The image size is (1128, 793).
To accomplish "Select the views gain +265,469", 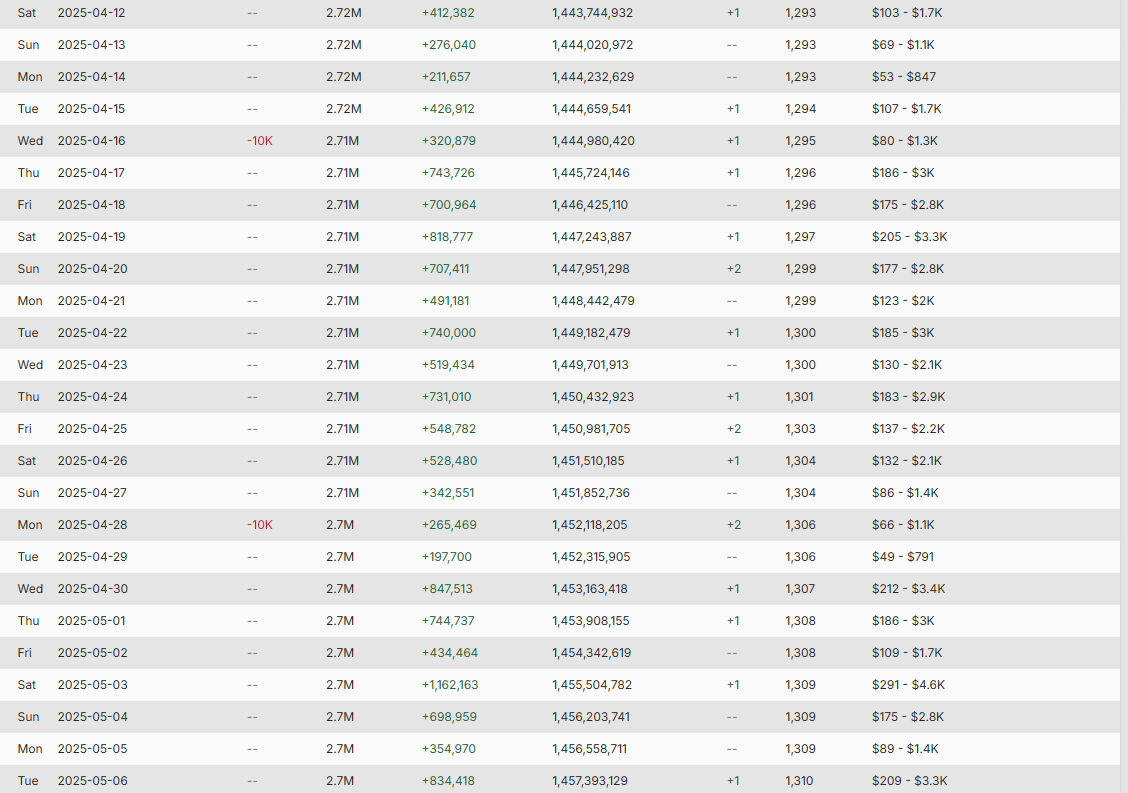I will tap(449, 525).
